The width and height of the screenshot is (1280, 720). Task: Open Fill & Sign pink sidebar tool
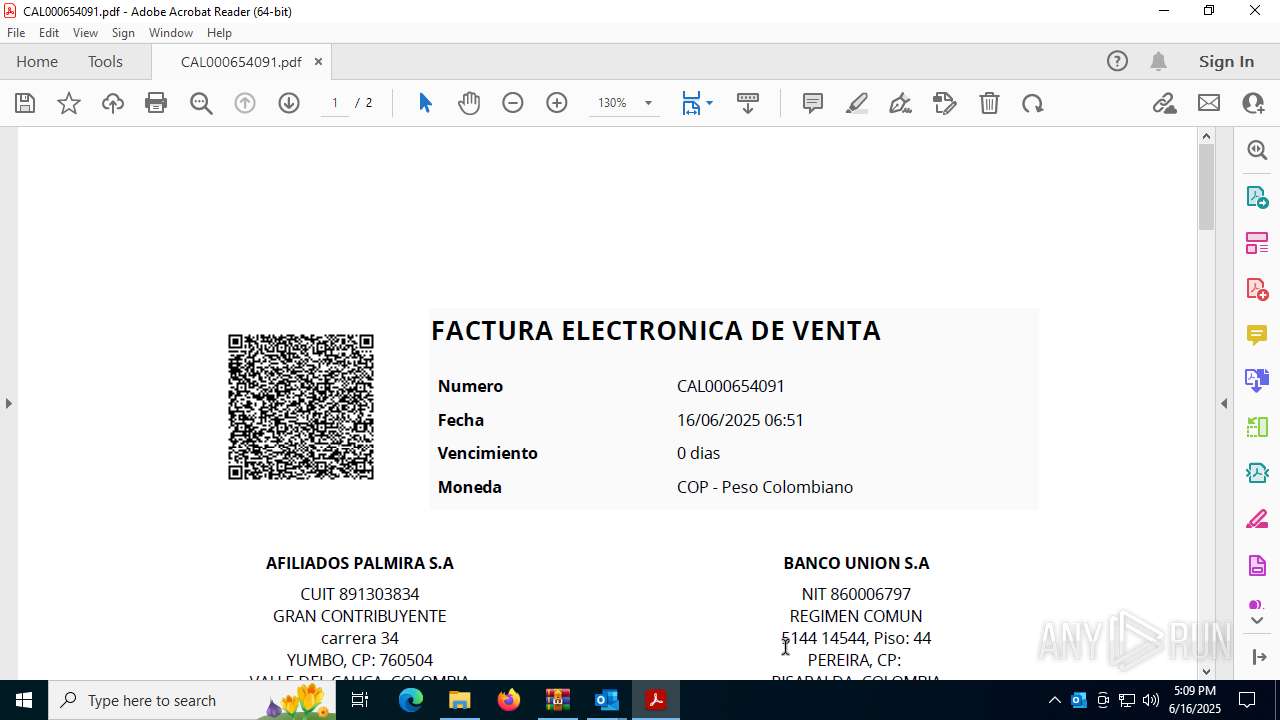[x=1257, y=519]
